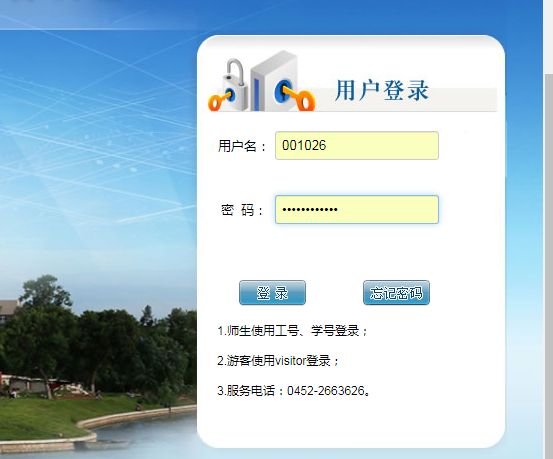
Task: Focus the 密码 password field
Action: coord(357,209)
